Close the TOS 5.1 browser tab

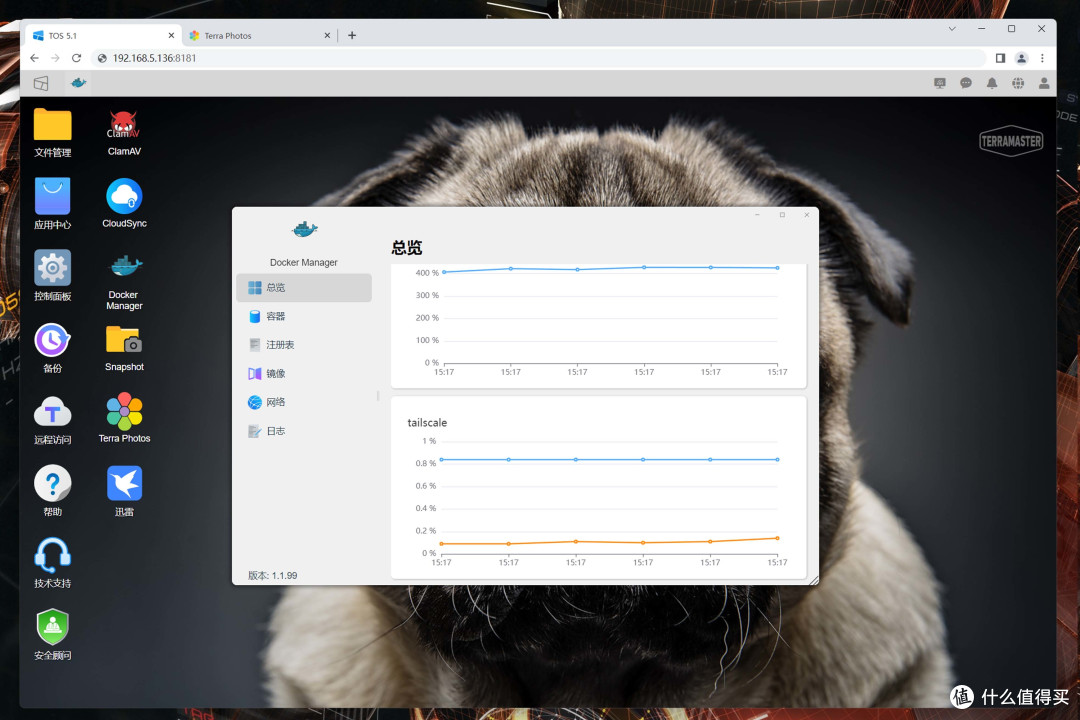[172, 36]
